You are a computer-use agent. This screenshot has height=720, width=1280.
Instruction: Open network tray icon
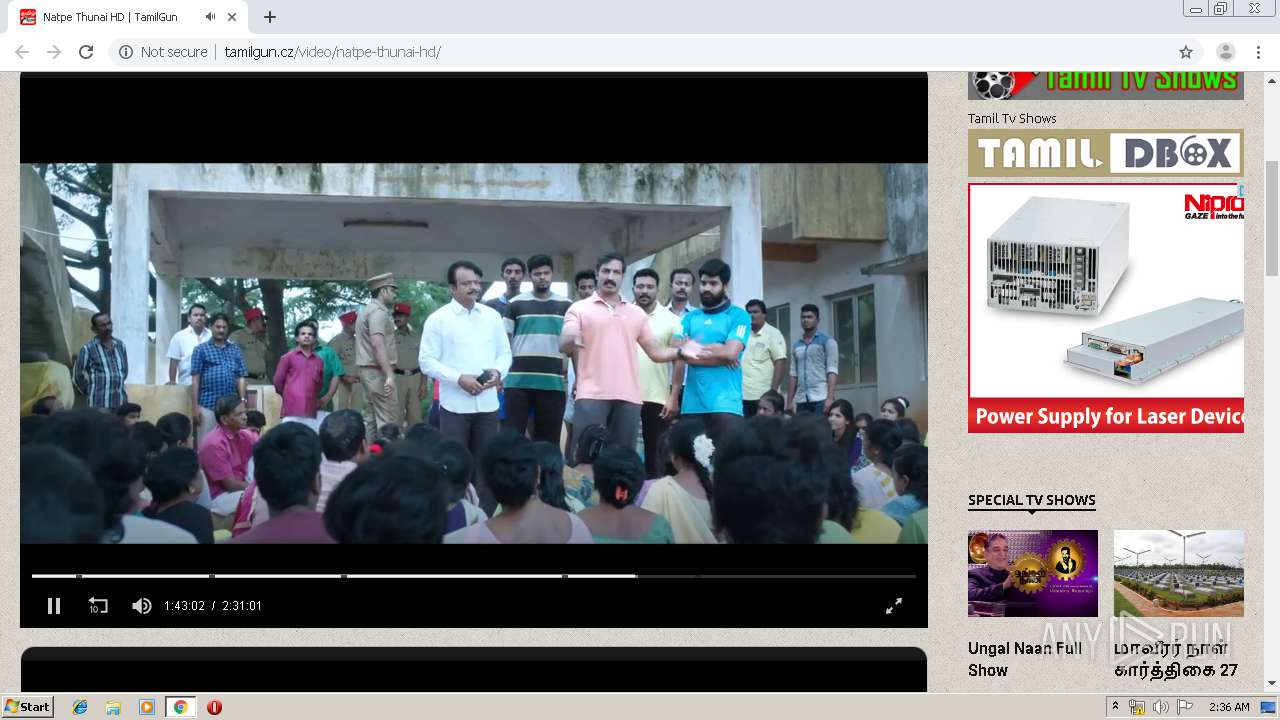(1137, 707)
